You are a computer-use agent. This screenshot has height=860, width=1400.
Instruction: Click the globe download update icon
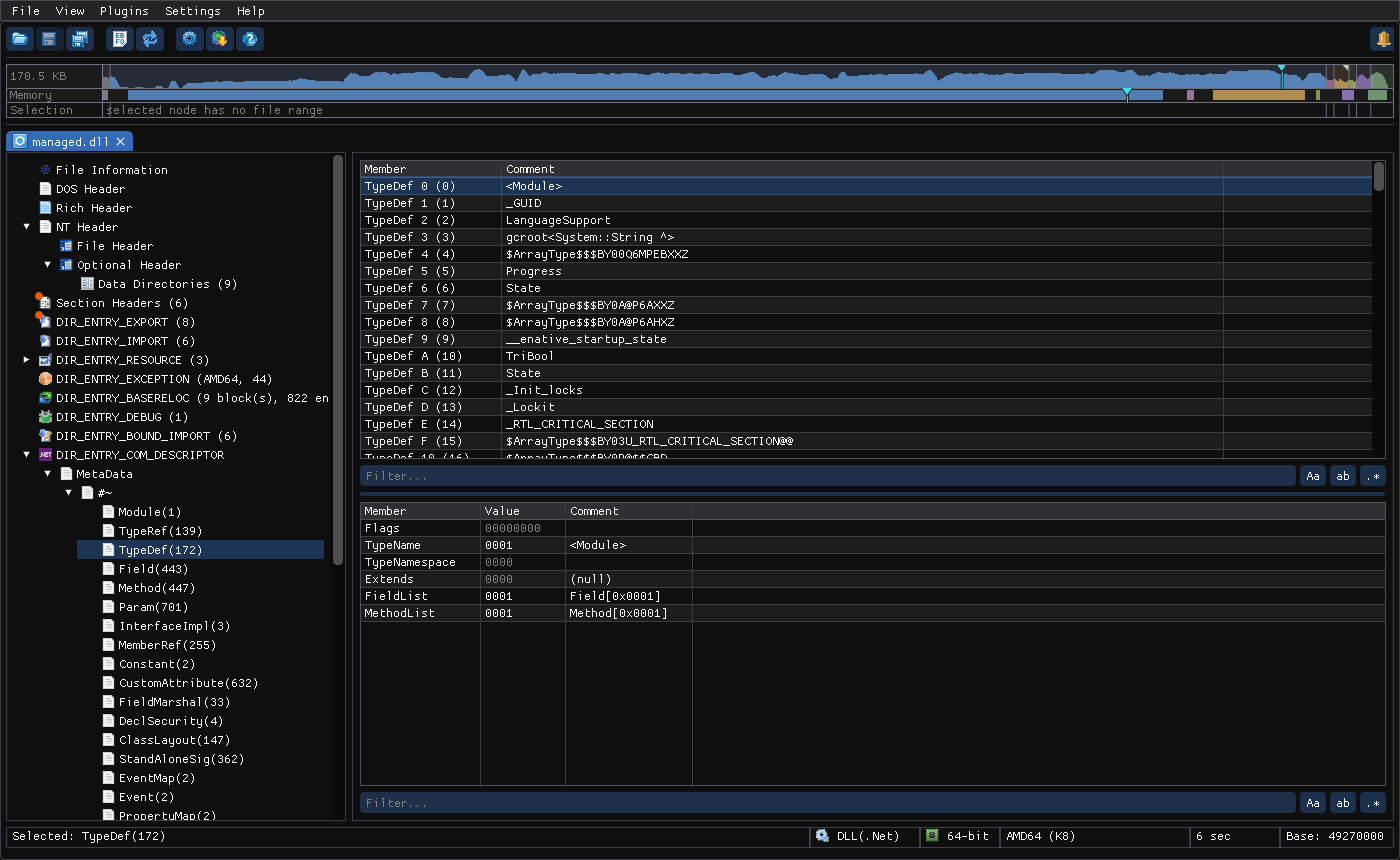coord(219,39)
